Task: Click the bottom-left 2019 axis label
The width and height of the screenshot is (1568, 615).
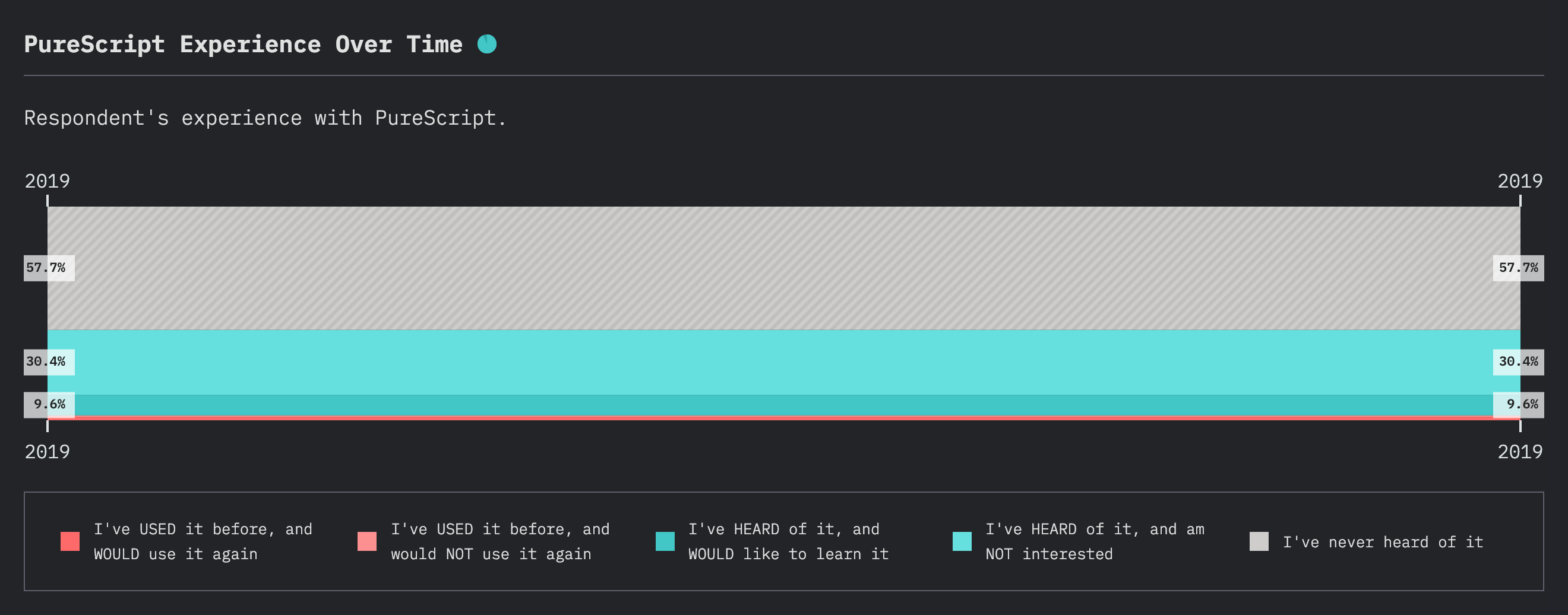Action: (x=48, y=452)
